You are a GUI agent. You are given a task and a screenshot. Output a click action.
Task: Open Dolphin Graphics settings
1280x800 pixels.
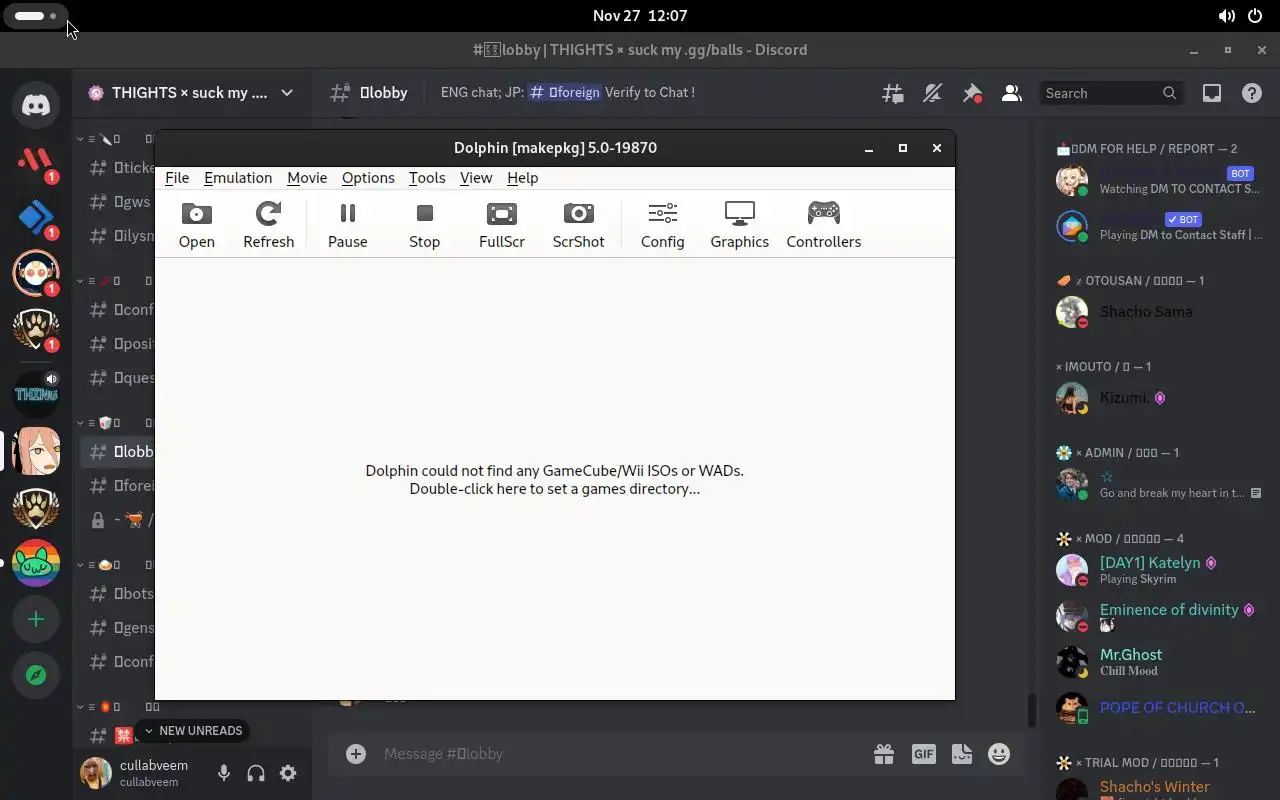point(740,225)
